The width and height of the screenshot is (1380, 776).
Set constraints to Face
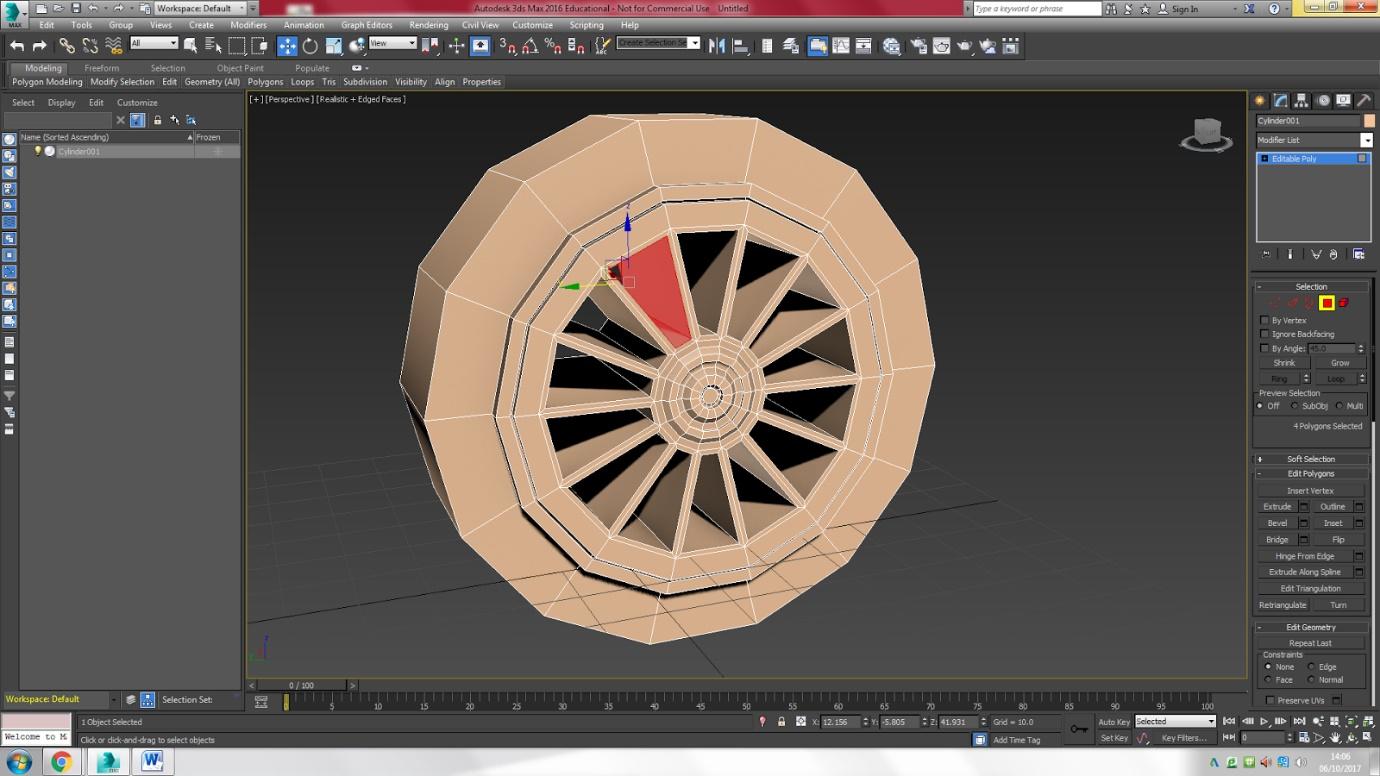[x=1268, y=680]
